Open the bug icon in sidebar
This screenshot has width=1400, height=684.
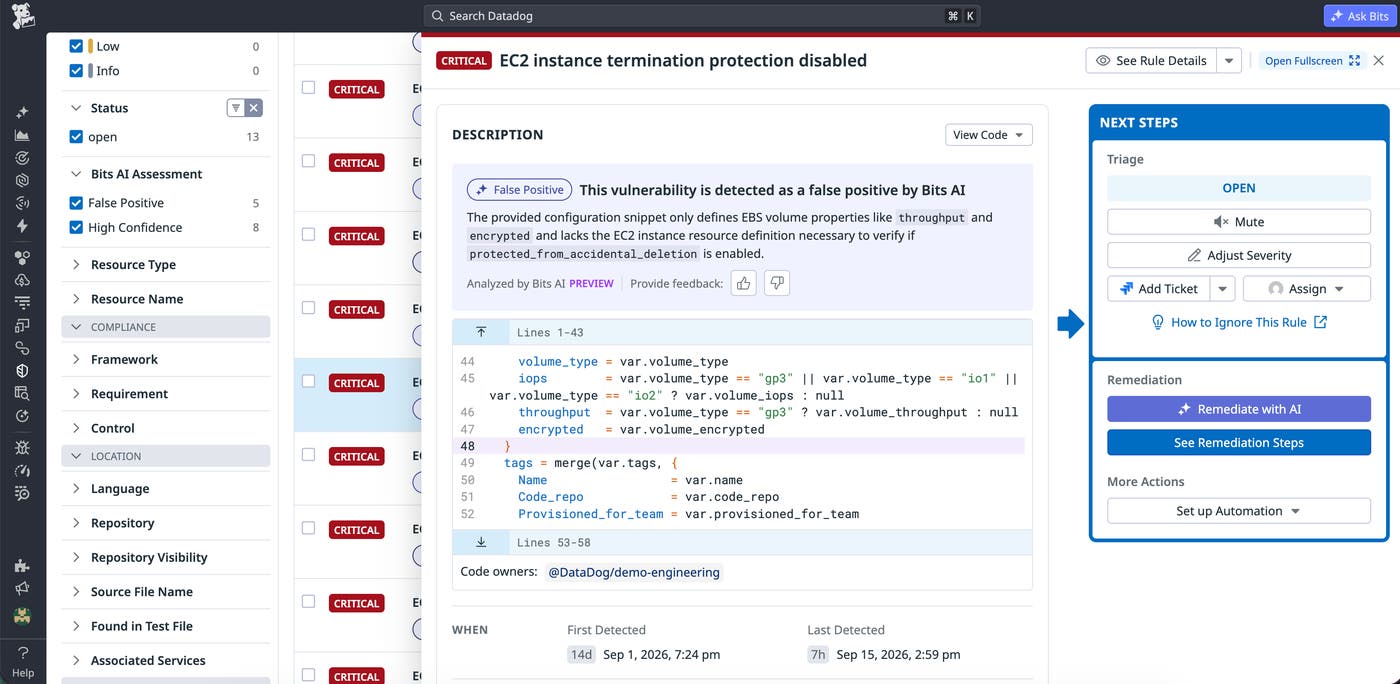click(x=22, y=447)
